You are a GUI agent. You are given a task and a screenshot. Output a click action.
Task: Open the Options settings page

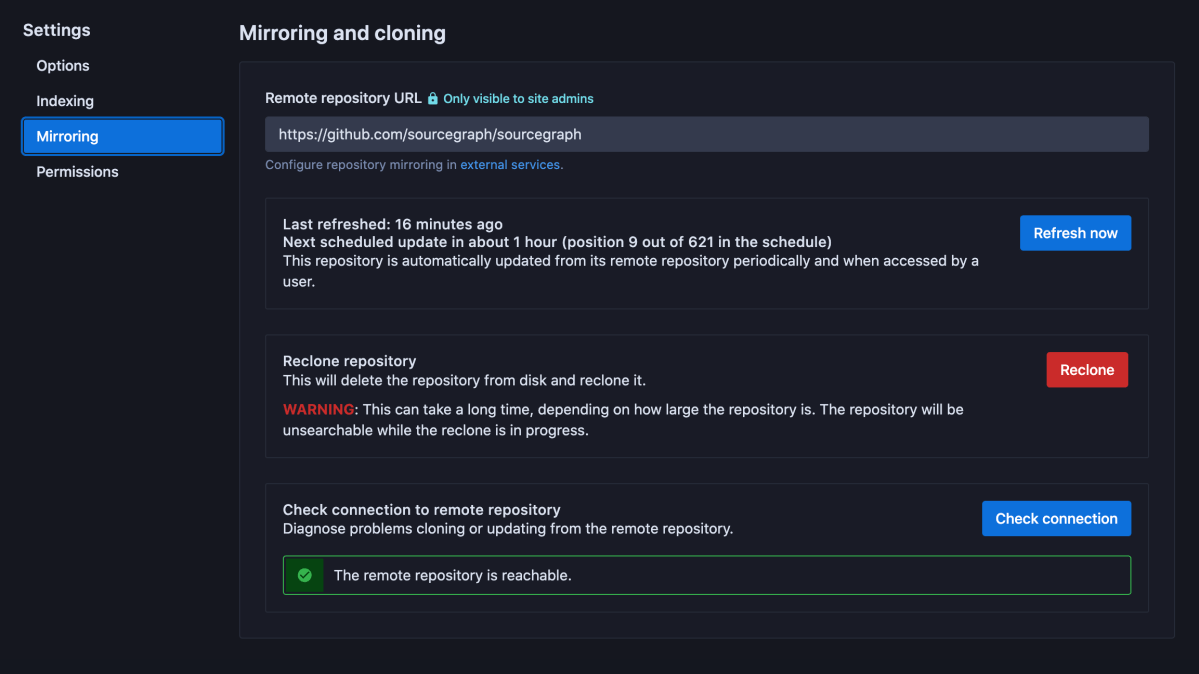(63, 66)
